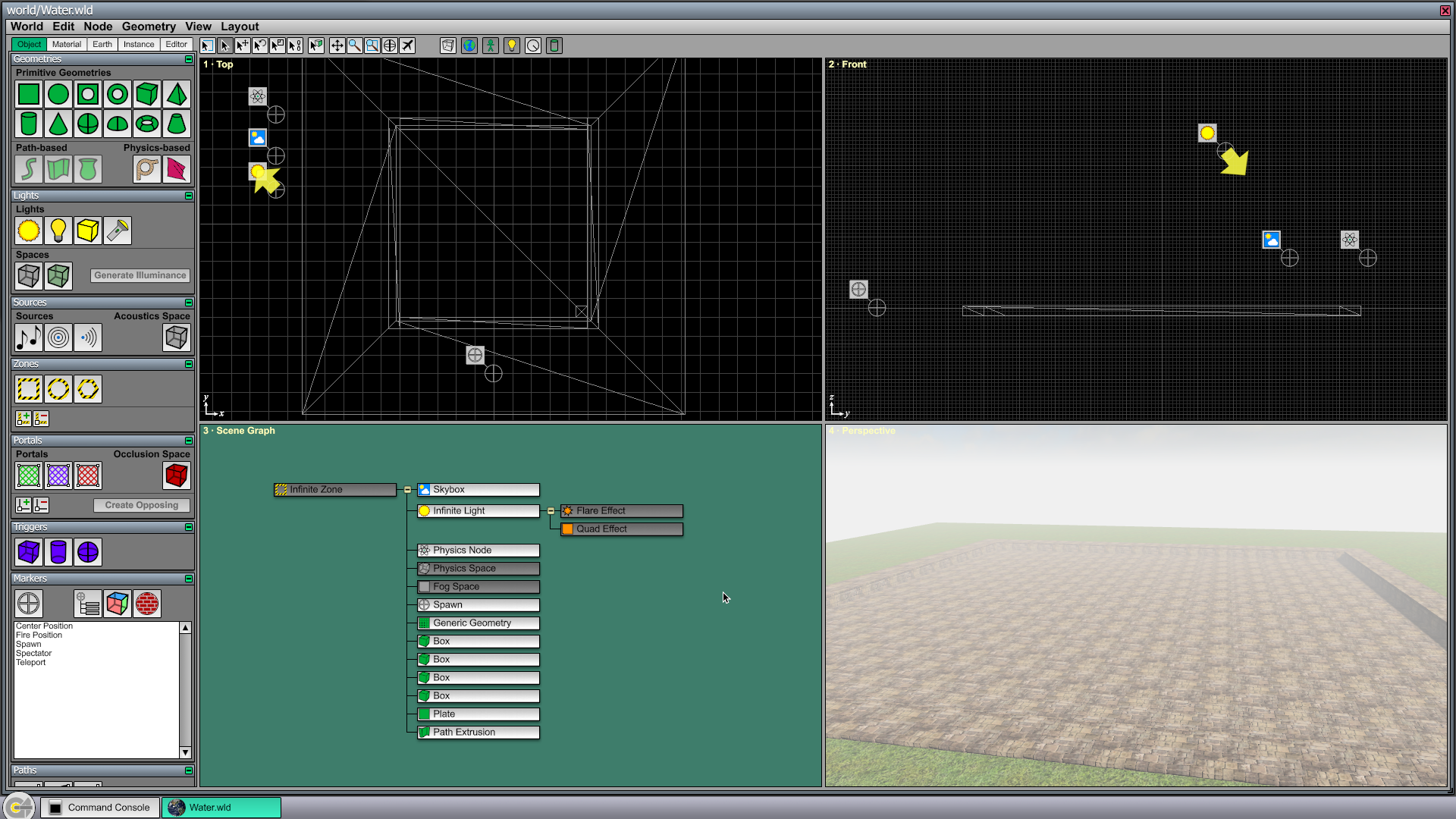Collapse the Infinite Light node children
This screenshot has width=1456, height=819.
pyautogui.click(x=551, y=511)
